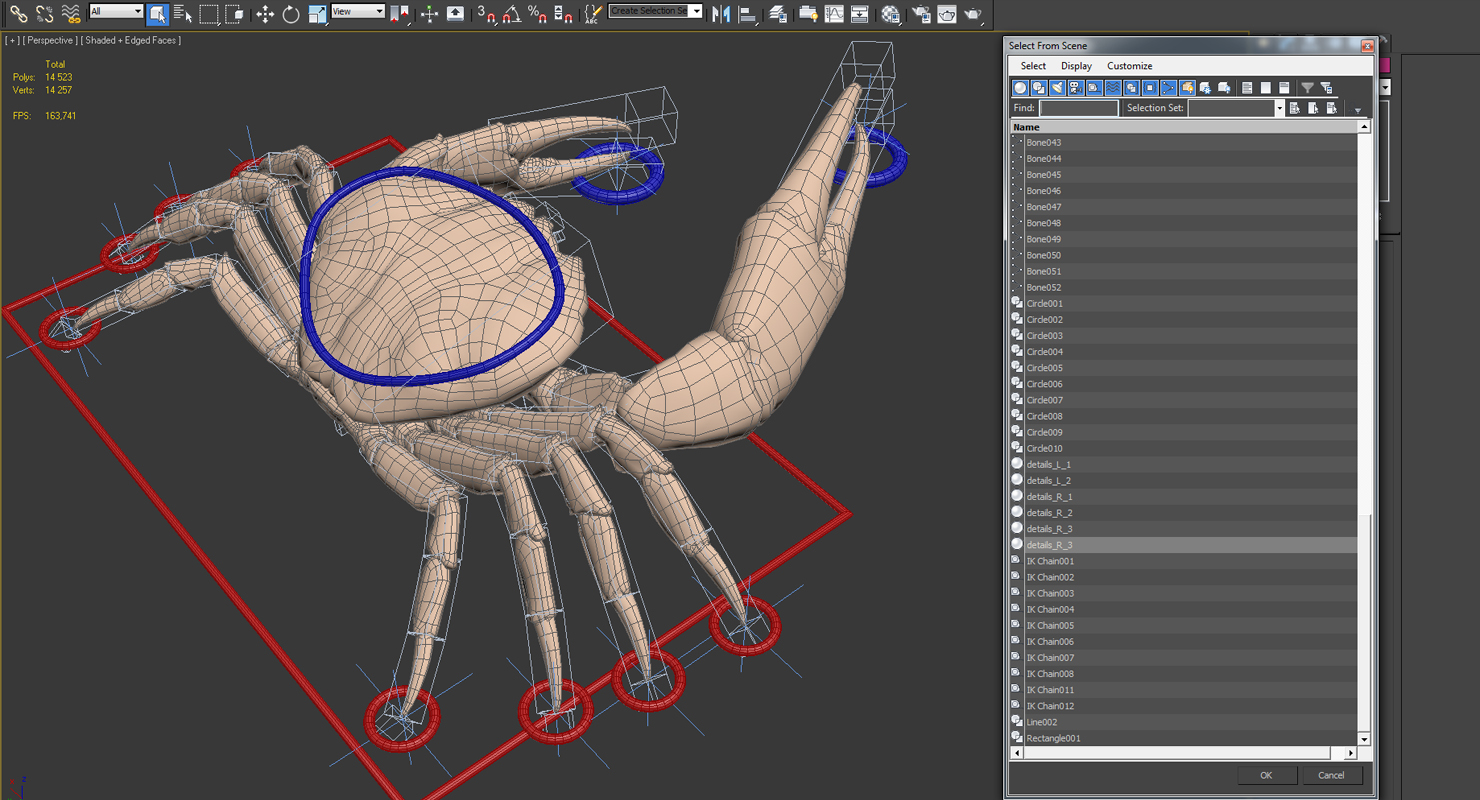
Task: Open the Material Editor
Action: [x=890, y=14]
